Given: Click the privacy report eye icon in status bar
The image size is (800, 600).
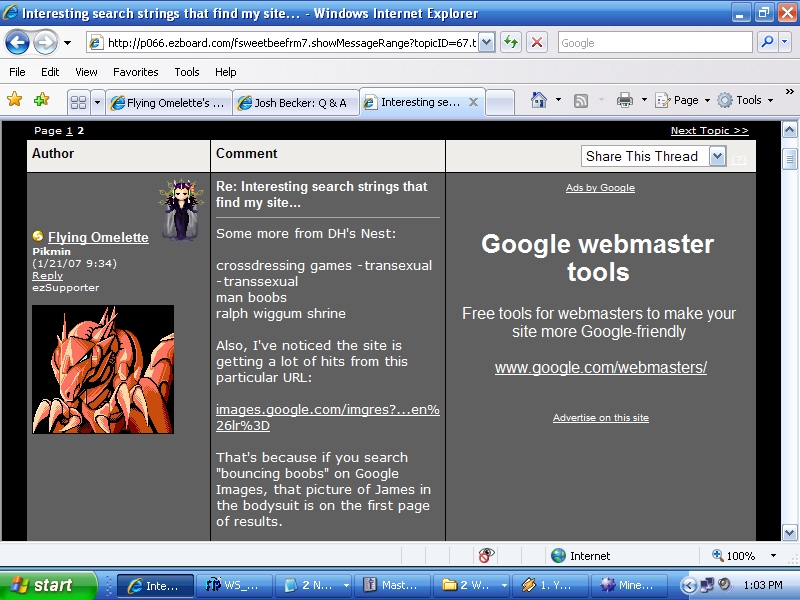Looking at the screenshot, I should [486, 555].
